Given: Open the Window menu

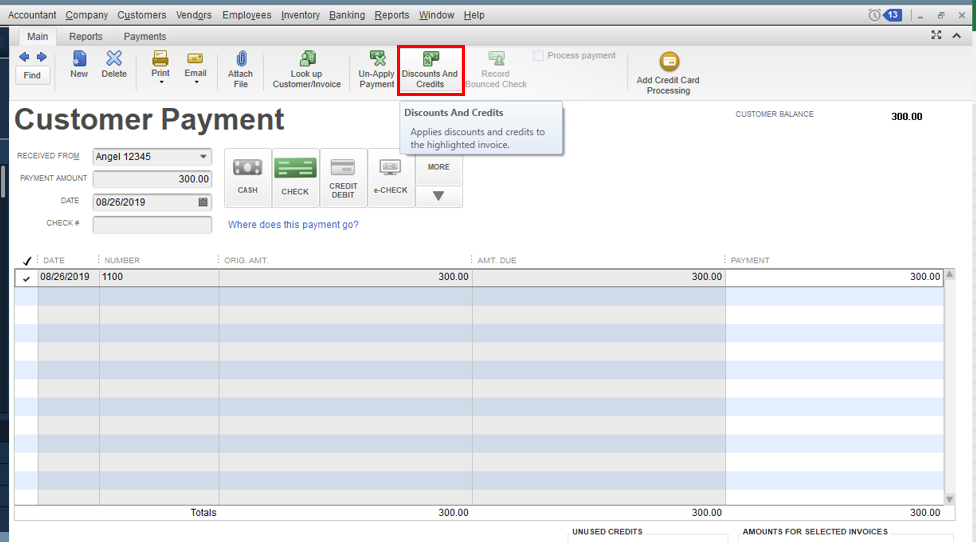Looking at the screenshot, I should coord(436,15).
